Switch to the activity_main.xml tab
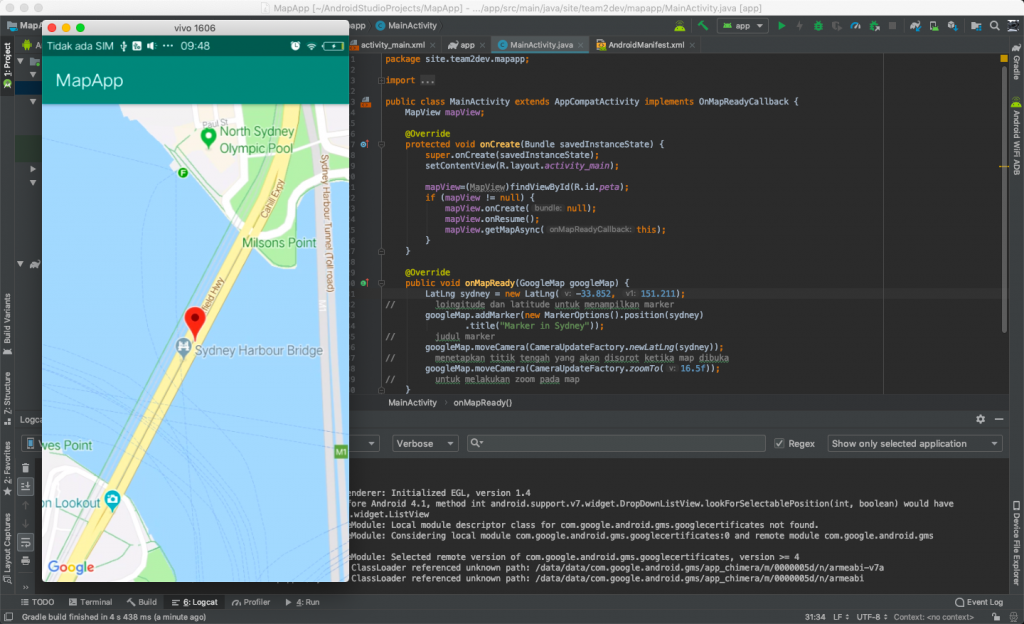Screen dimensions: 1024x624 [x=392, y=45]
